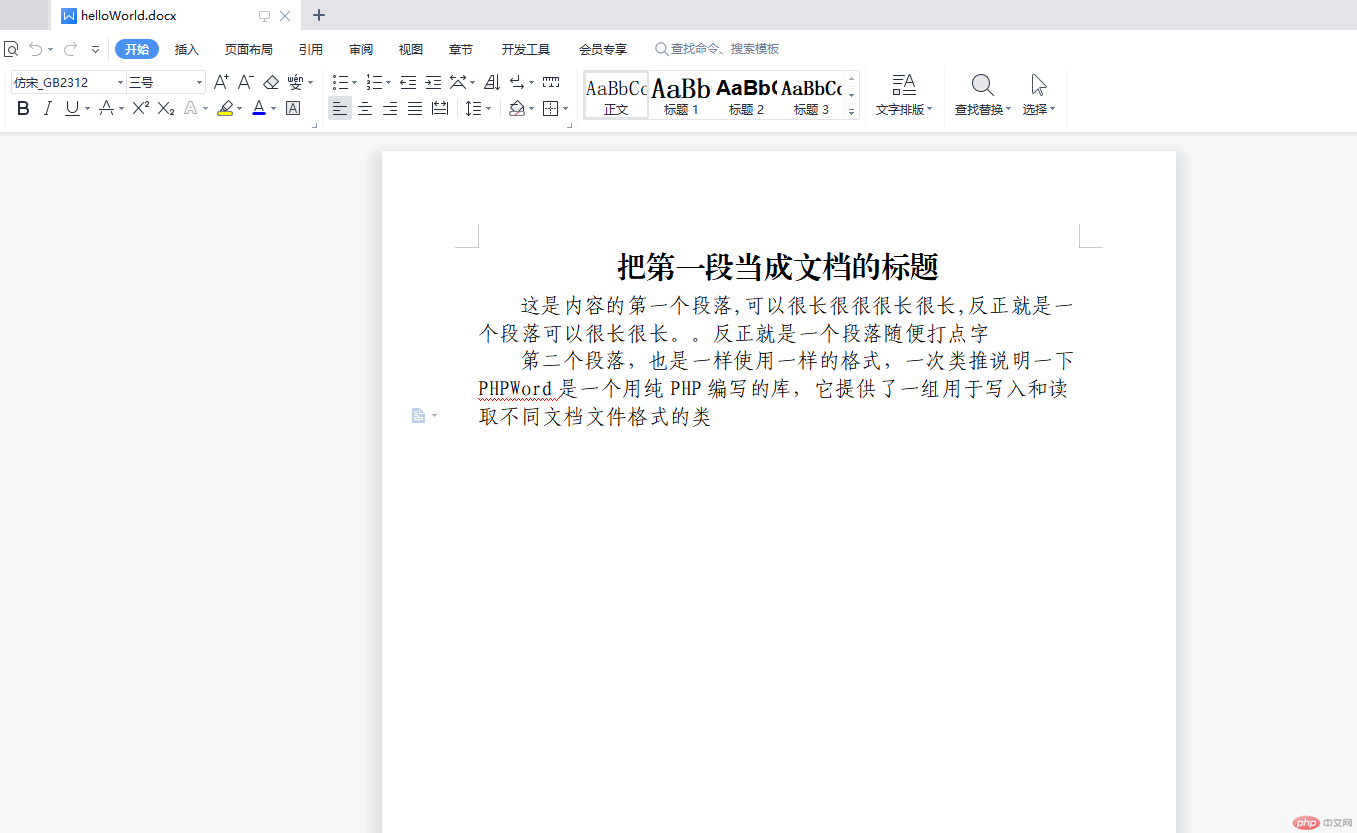Center align the paragraph
The height and width of the screenshot is (833, 1357).
[x=365, y=108]
